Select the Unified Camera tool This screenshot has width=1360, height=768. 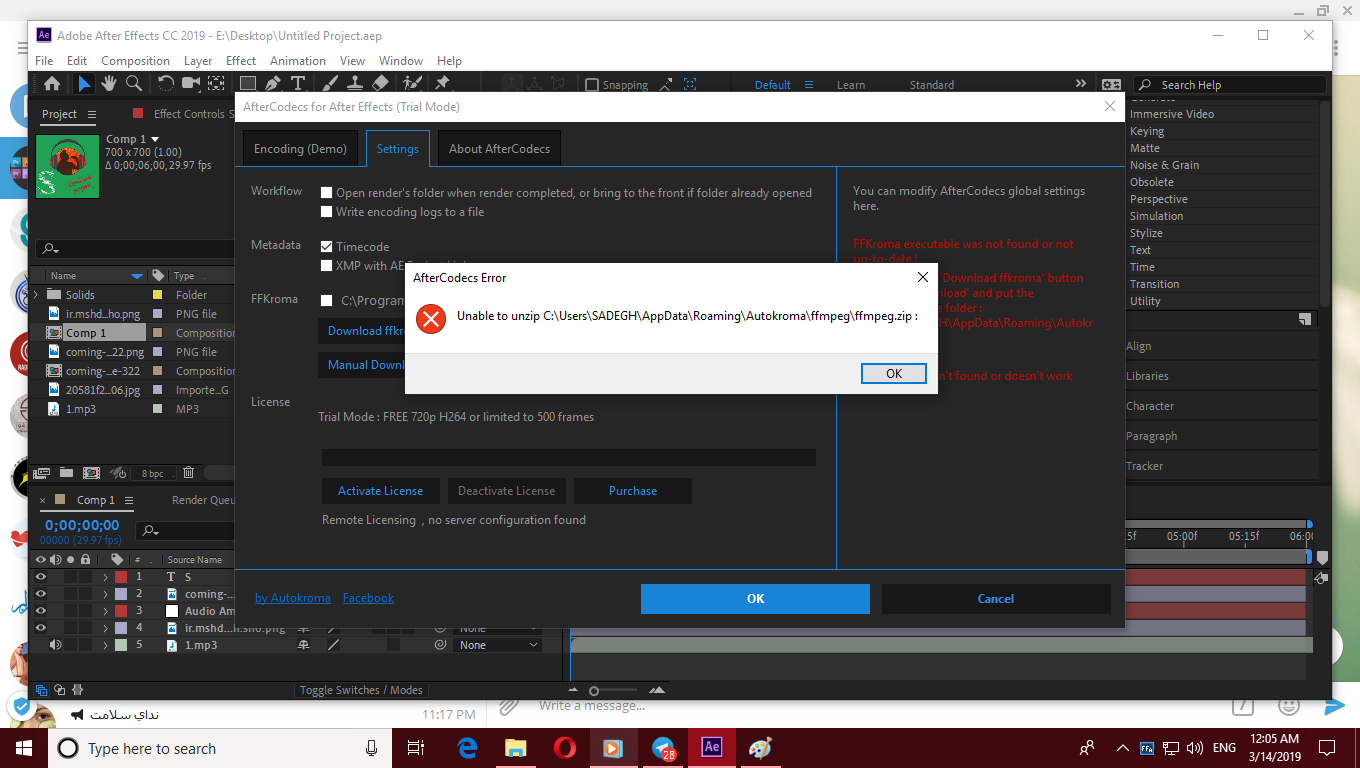tap(190, 85)
